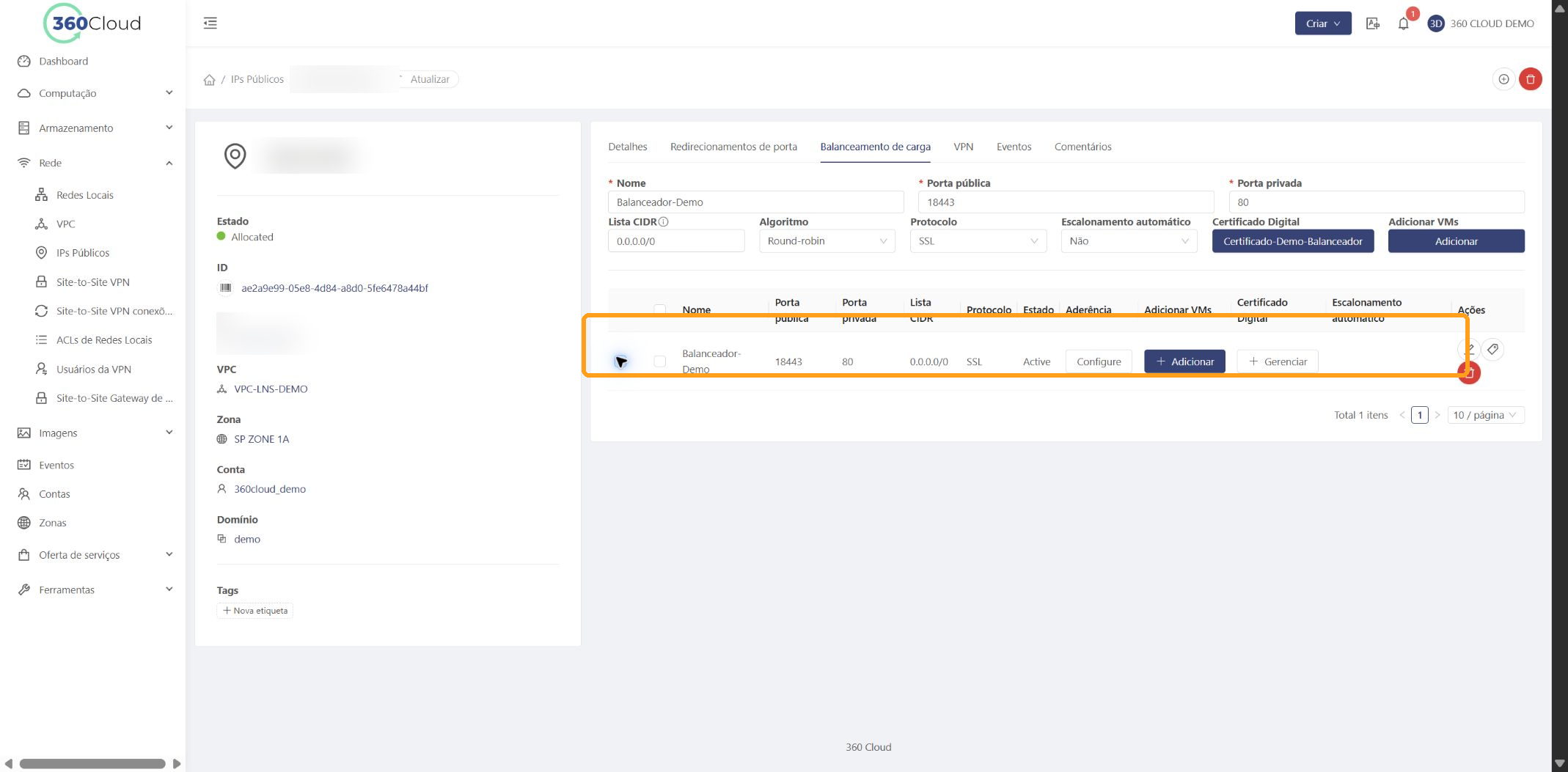Click the Certificado-Demo-Balanceador button
1568x772 pixels.
(1292, 241)
